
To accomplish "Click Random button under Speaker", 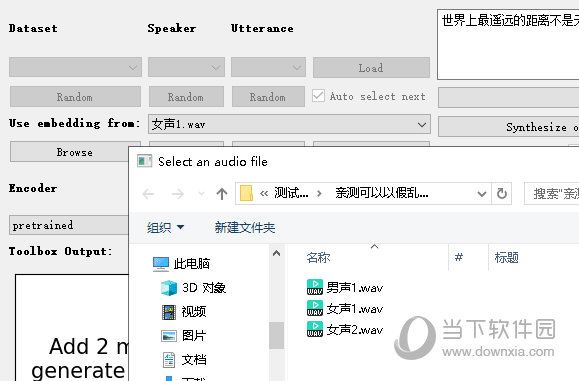I will [186, 97].
